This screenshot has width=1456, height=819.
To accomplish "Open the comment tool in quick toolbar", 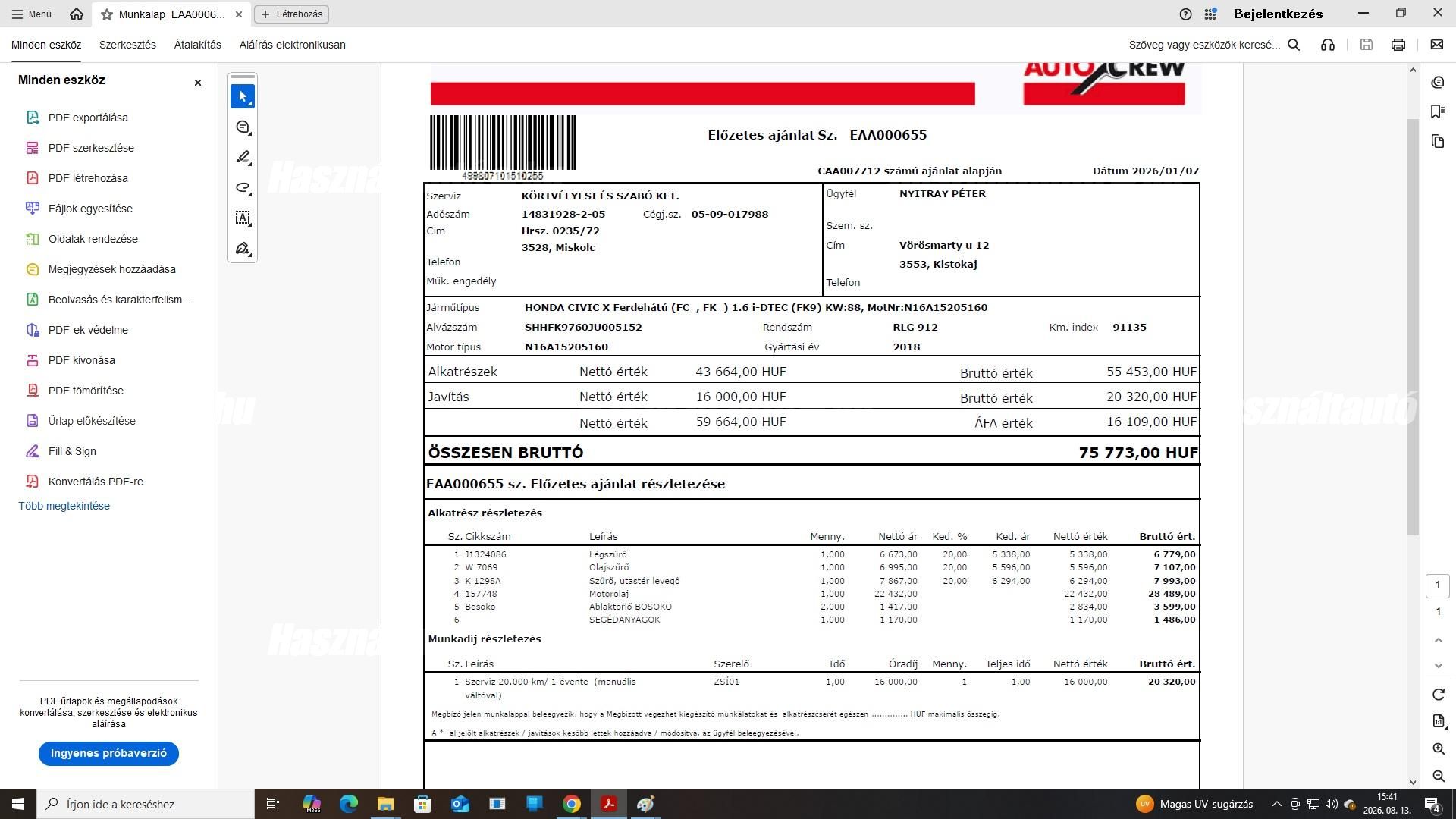I will (x=243, y=127).
